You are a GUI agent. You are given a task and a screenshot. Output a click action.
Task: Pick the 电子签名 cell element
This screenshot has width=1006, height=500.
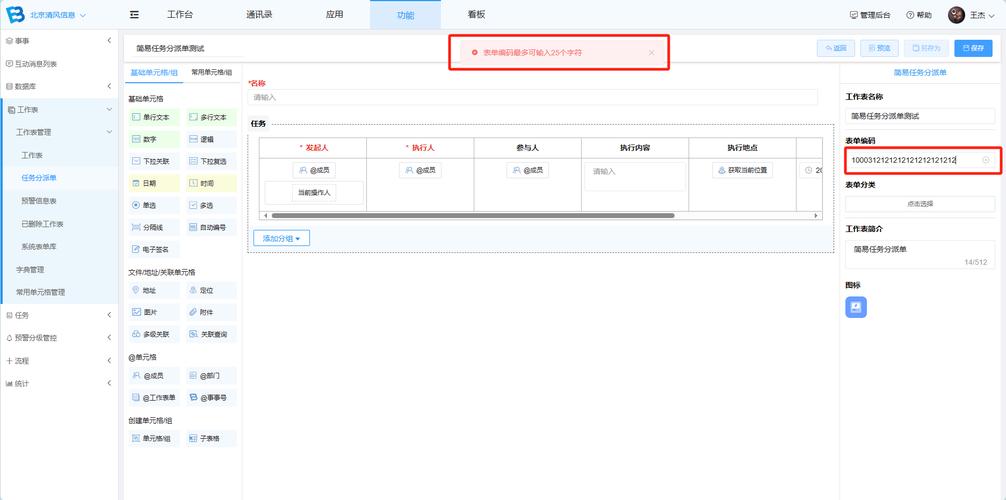click(x=153, y=249)
